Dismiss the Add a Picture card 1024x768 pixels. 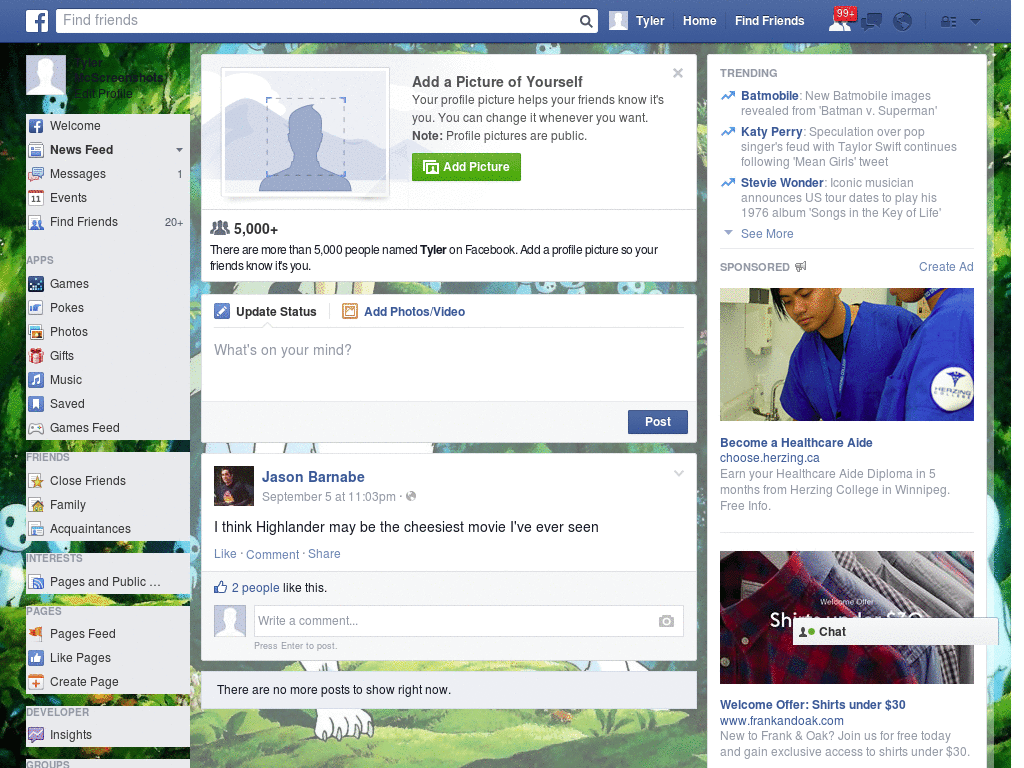[678, 73]
